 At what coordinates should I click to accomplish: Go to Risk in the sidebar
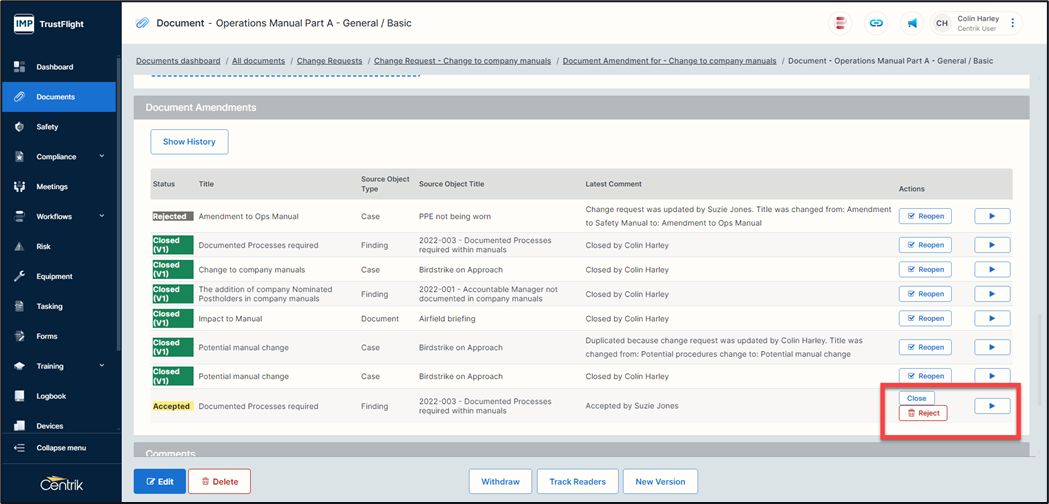pos(43,246)
